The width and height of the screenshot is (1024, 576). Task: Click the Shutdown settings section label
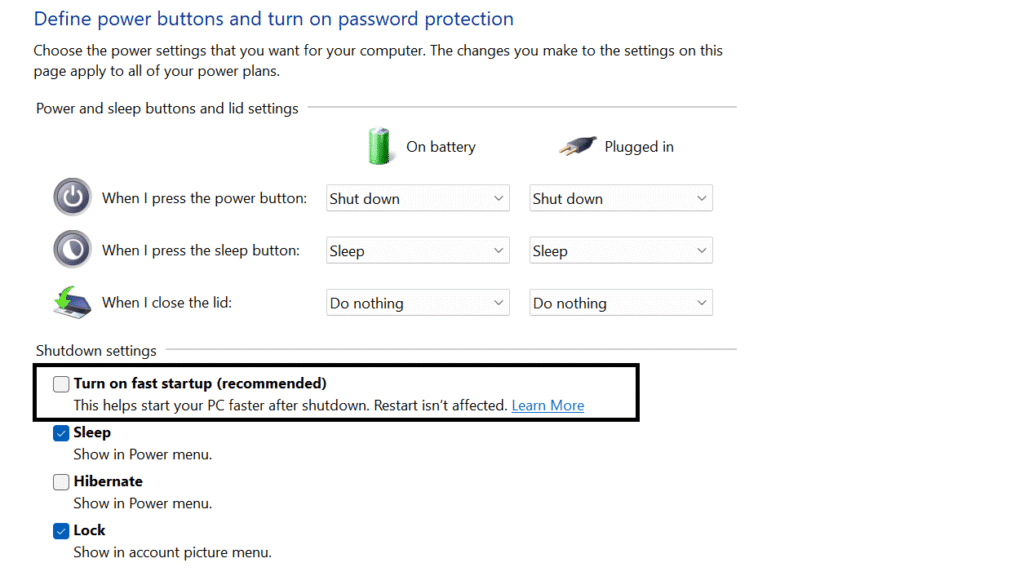click(96, 350)
